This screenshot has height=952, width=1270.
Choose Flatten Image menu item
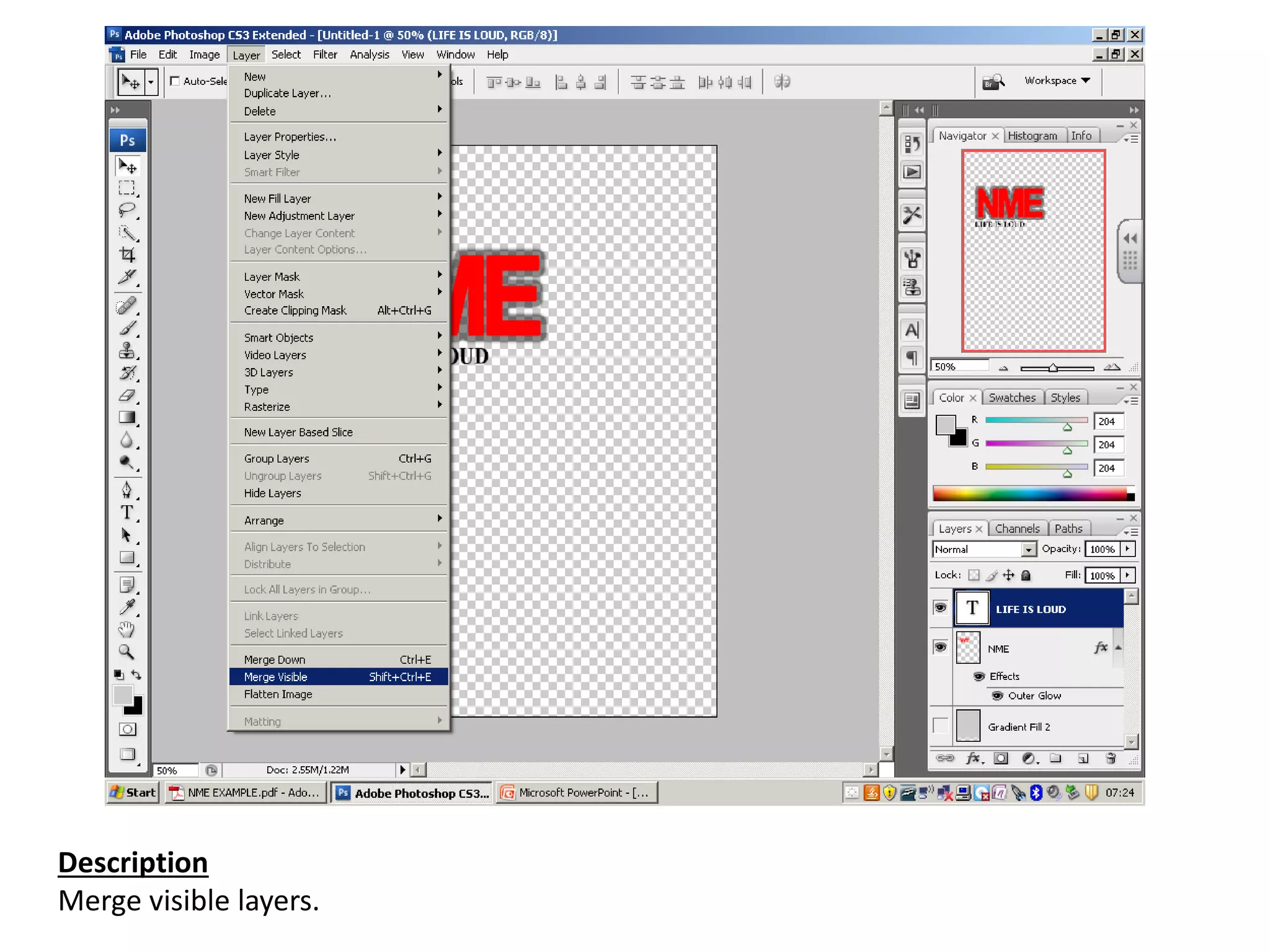click(x=339, y=694)
